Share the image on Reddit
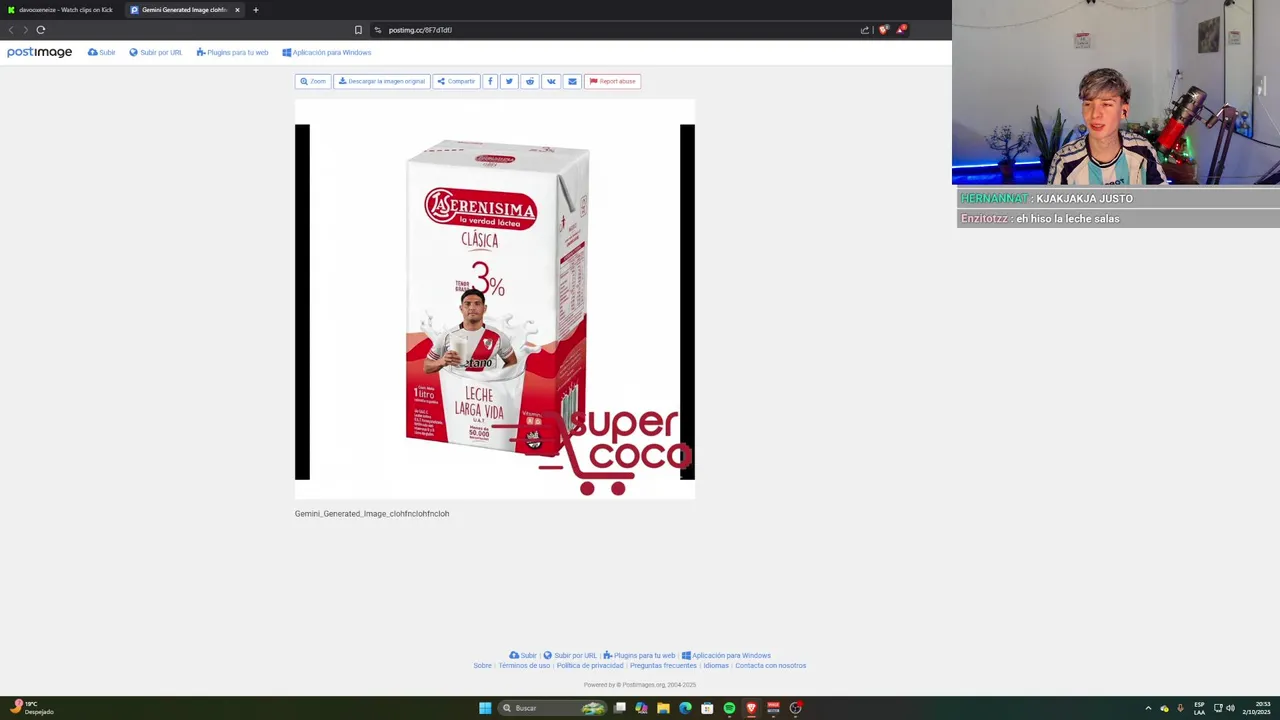The height and width of the screenshot is (720, 1280). click(530, 81)
